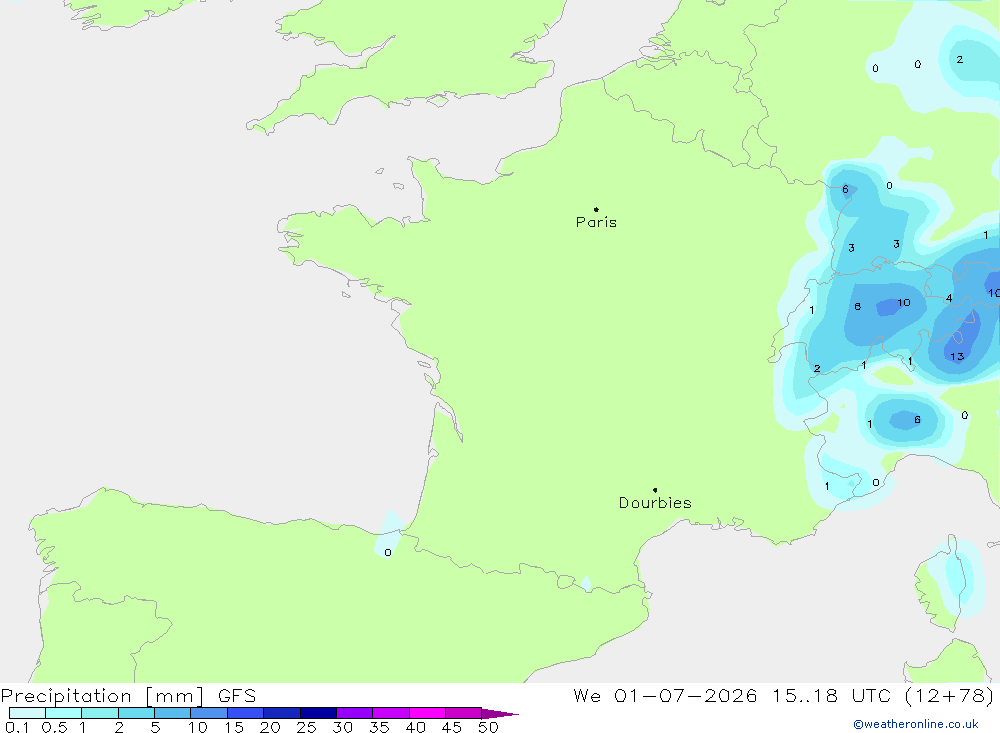This screenshot has width=1000, height=733.
Task: Pick the 10–15 mm legend color swatch
Action: point(209,713)
